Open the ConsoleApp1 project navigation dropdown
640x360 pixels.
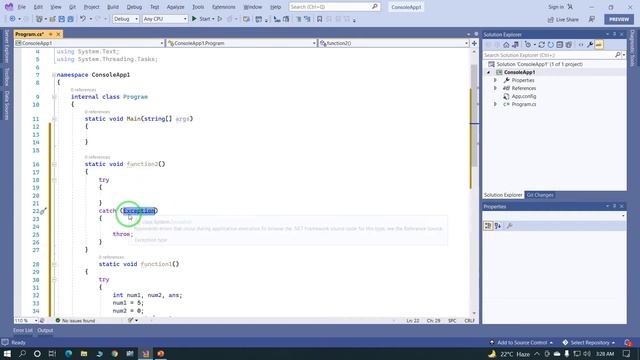(89, 43)
